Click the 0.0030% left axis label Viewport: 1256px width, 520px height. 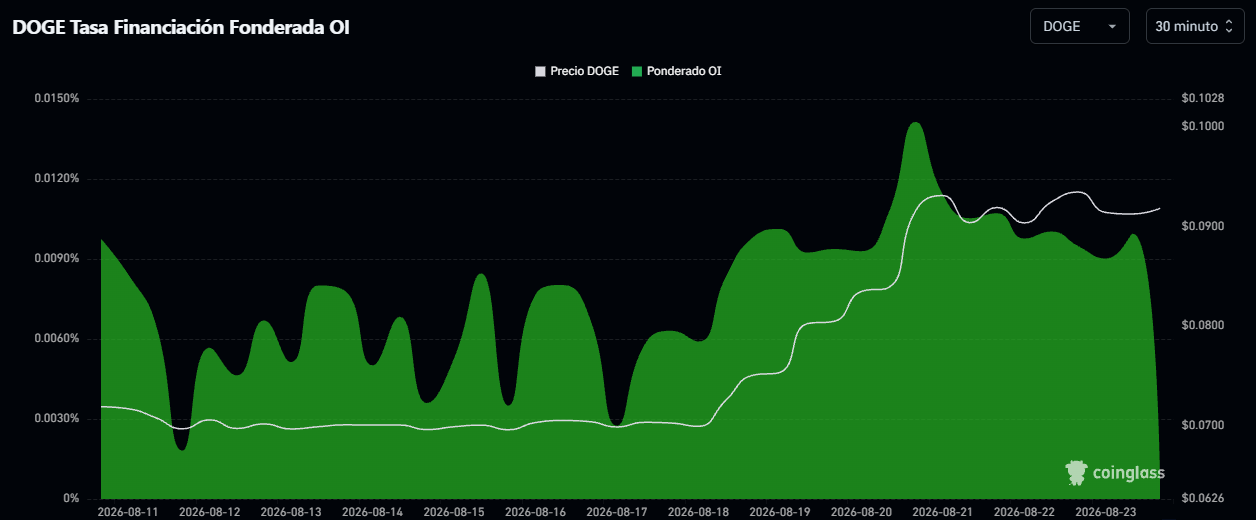57,419
